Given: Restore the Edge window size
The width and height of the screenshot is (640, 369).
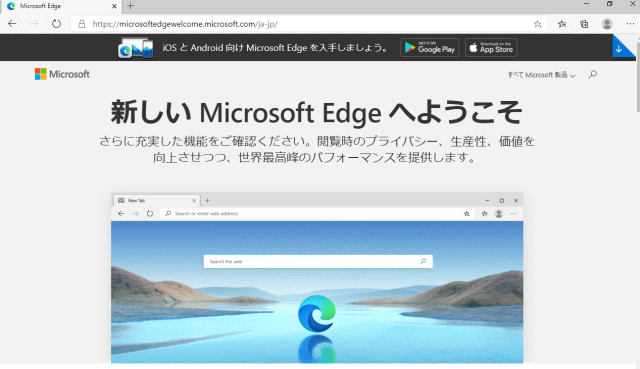Looking at the screenshot, I should [609, 4].
